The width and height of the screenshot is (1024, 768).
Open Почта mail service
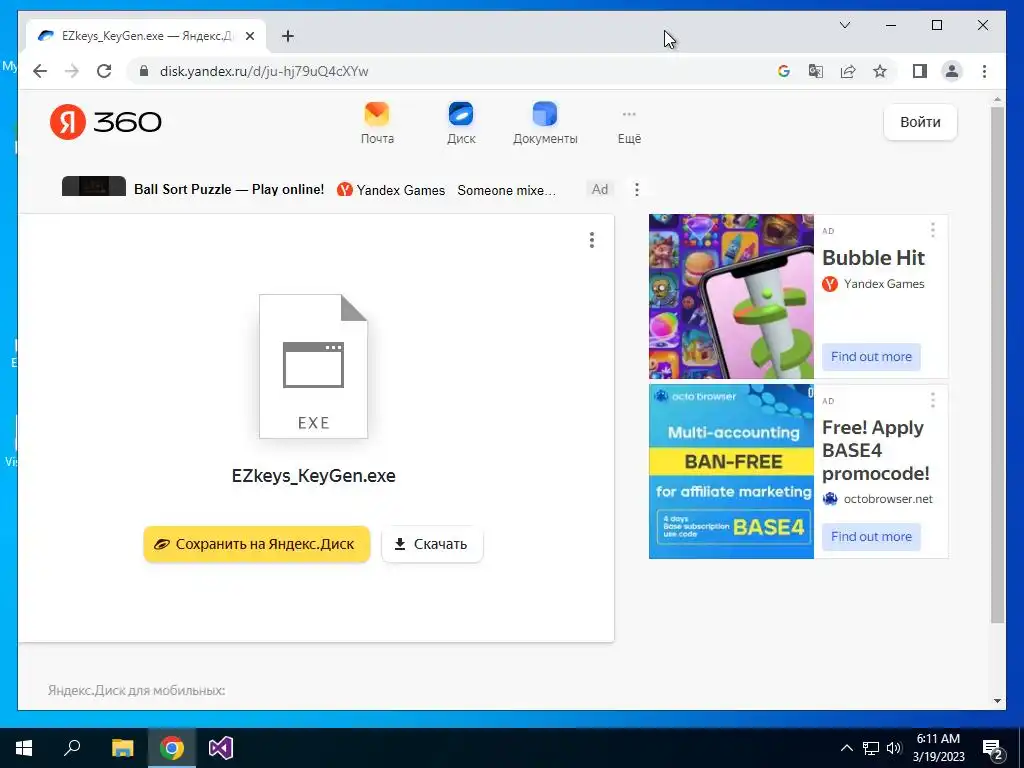click(x=377, y=123)
